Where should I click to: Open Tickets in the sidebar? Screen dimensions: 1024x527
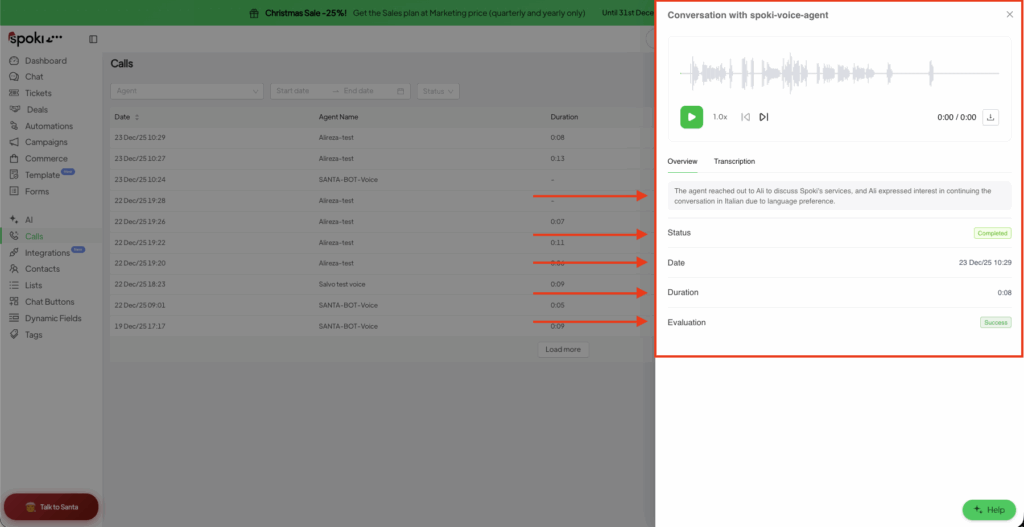click(x=38, y=93)
